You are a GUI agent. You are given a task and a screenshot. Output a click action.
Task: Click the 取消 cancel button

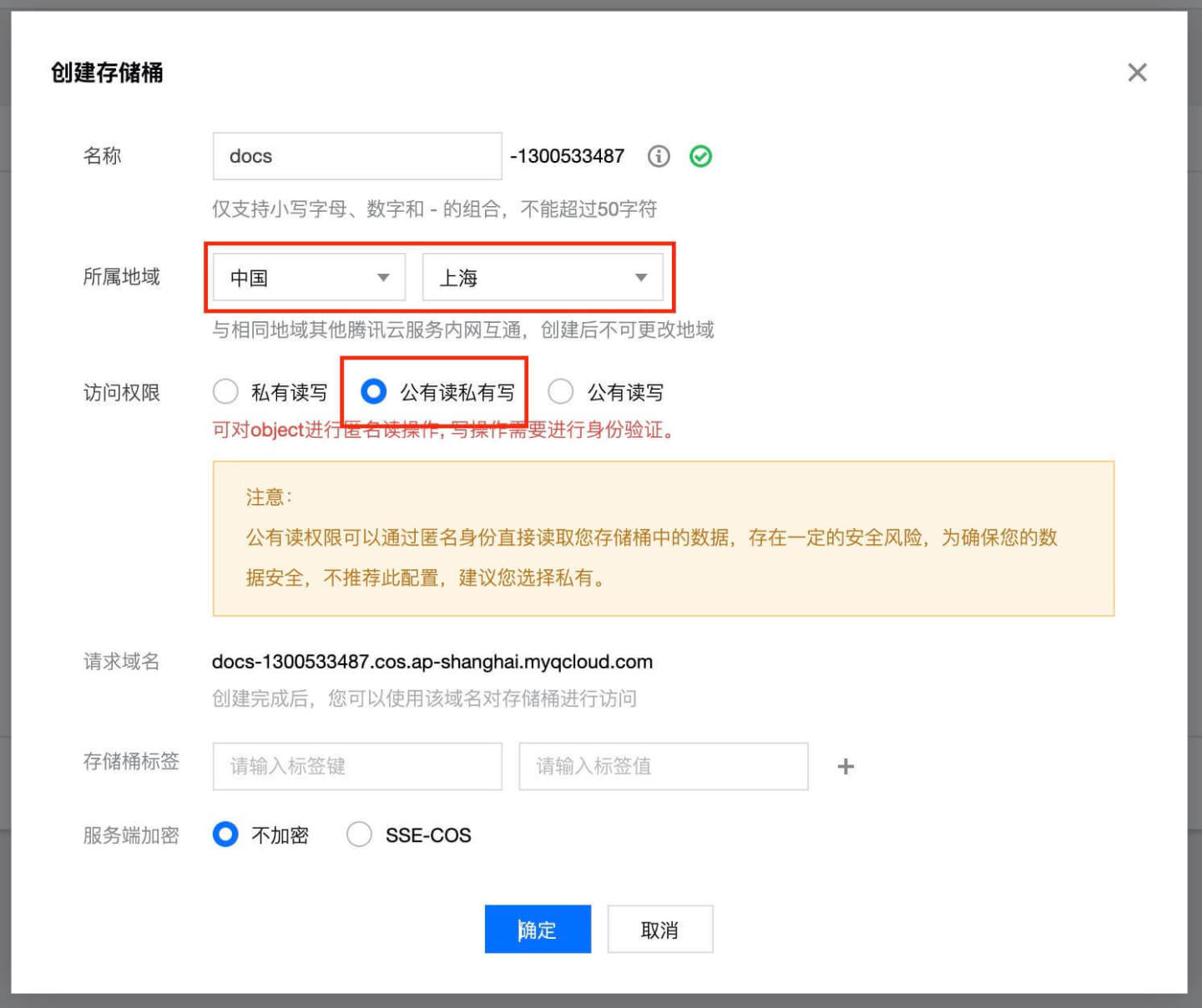(x=659, y=929)
